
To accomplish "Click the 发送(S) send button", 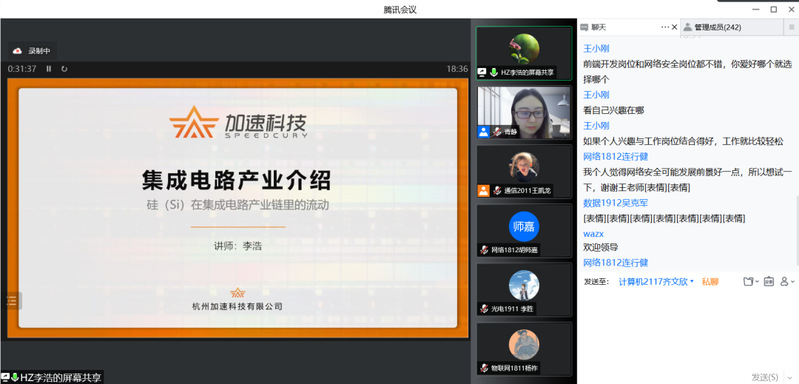I will [x=765, y=377].
